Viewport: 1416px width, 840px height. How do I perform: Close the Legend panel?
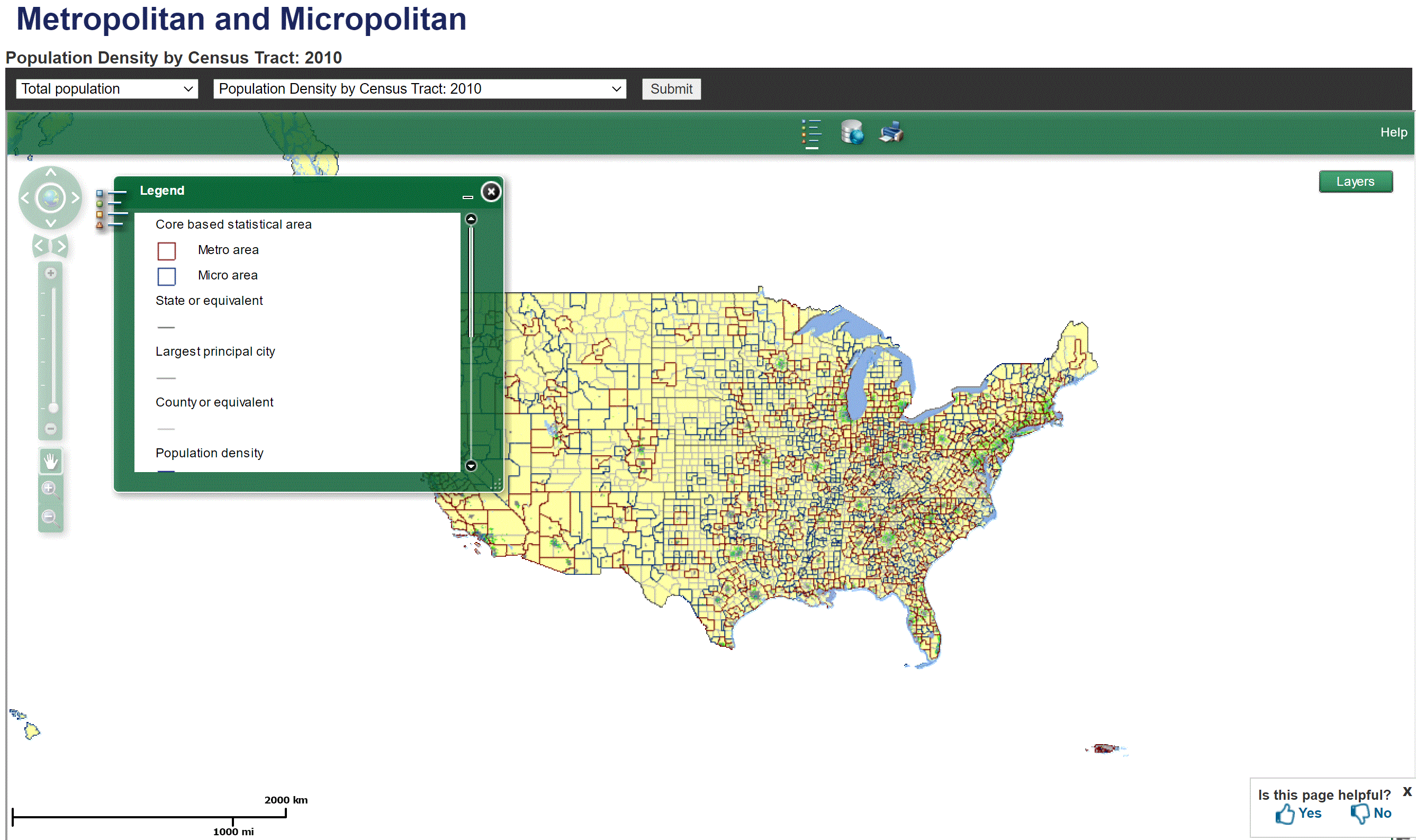491,191
